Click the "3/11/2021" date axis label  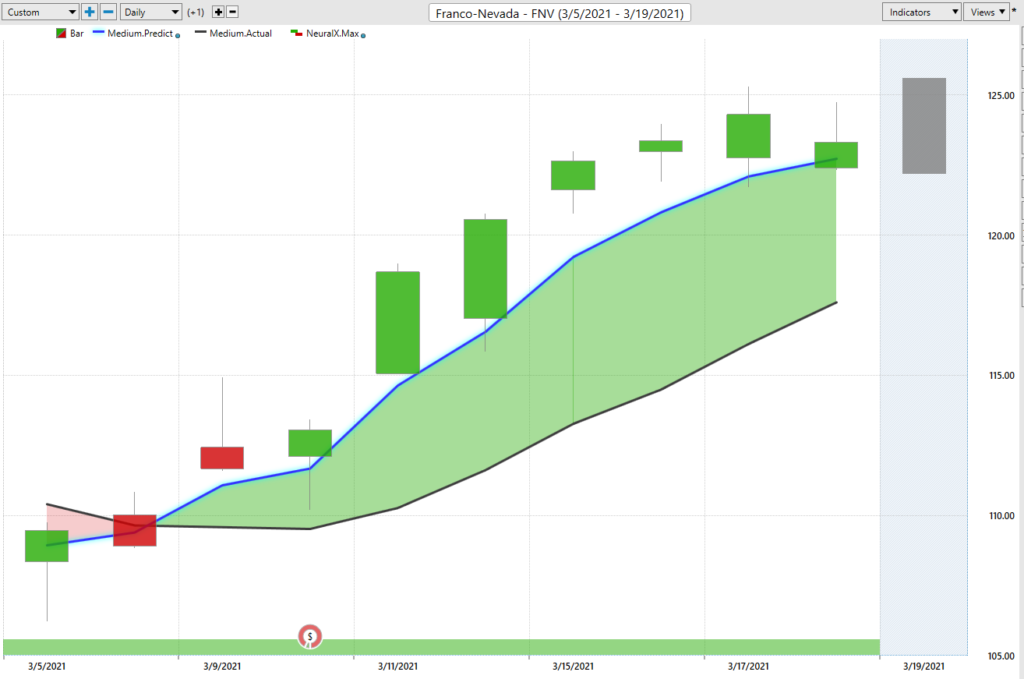click(x=398, y=667)
